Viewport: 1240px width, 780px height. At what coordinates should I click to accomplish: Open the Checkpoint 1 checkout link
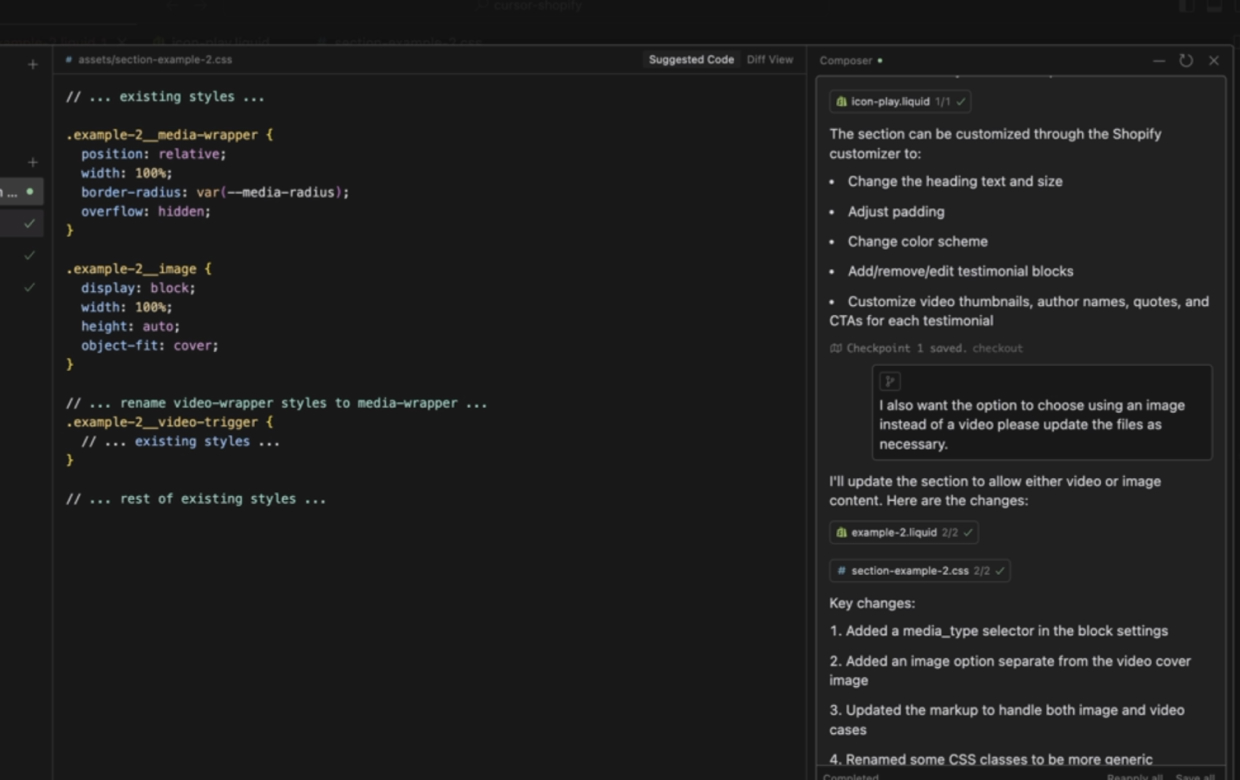click(x=999, y=348)
